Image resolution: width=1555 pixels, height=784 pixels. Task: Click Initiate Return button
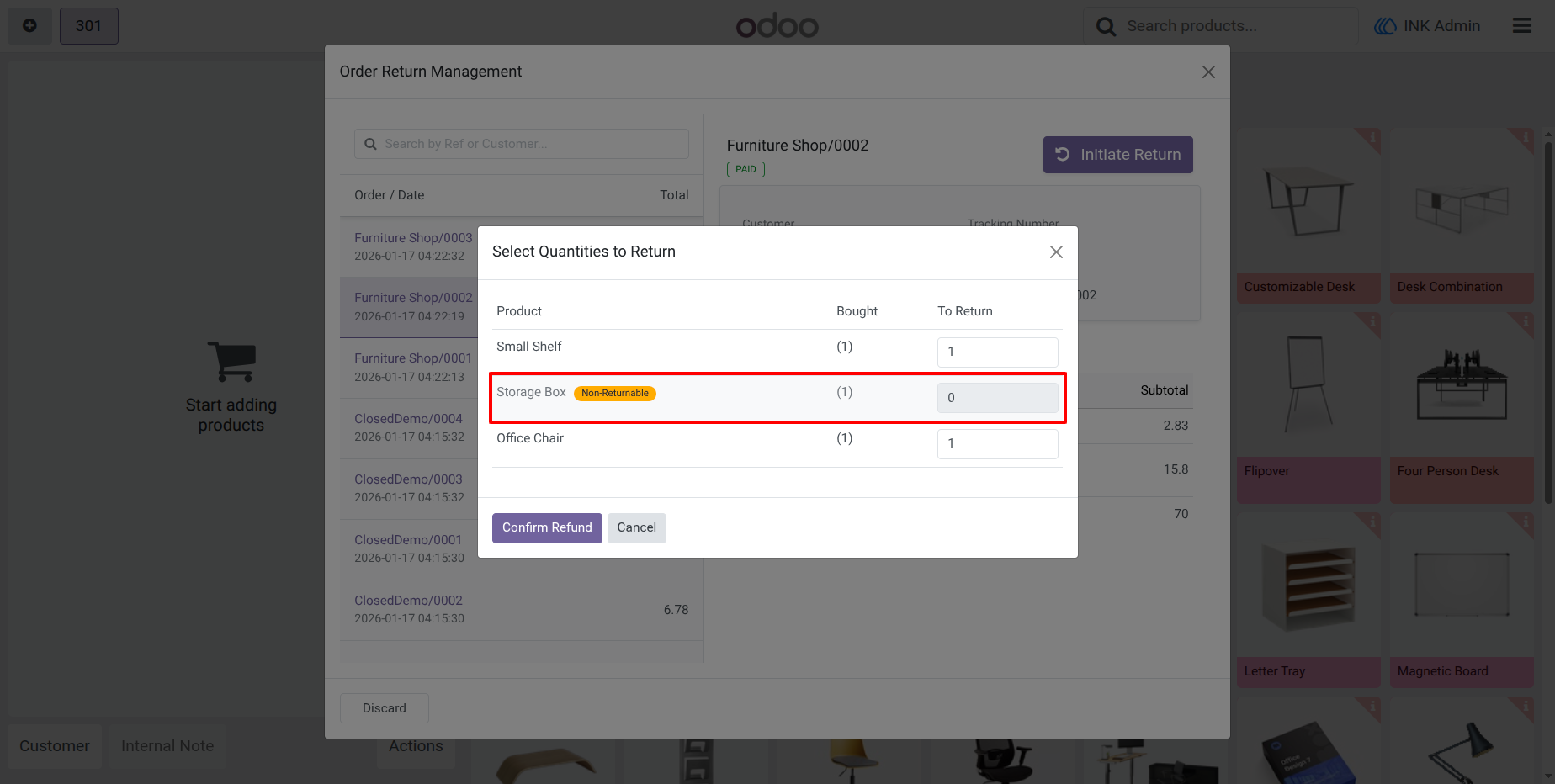click(x=1117, y=155)
